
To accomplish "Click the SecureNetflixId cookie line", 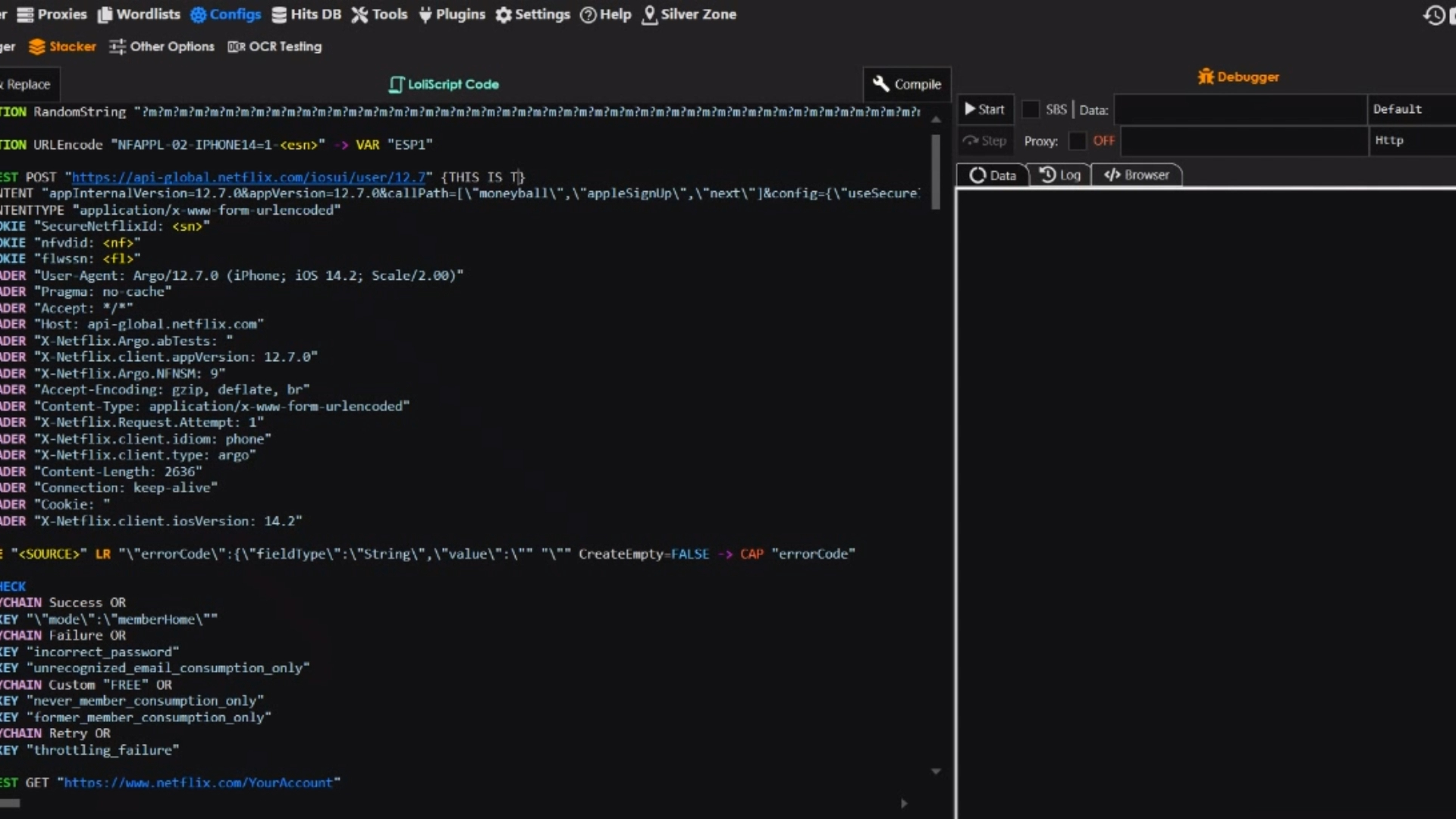I will (105, 227).
